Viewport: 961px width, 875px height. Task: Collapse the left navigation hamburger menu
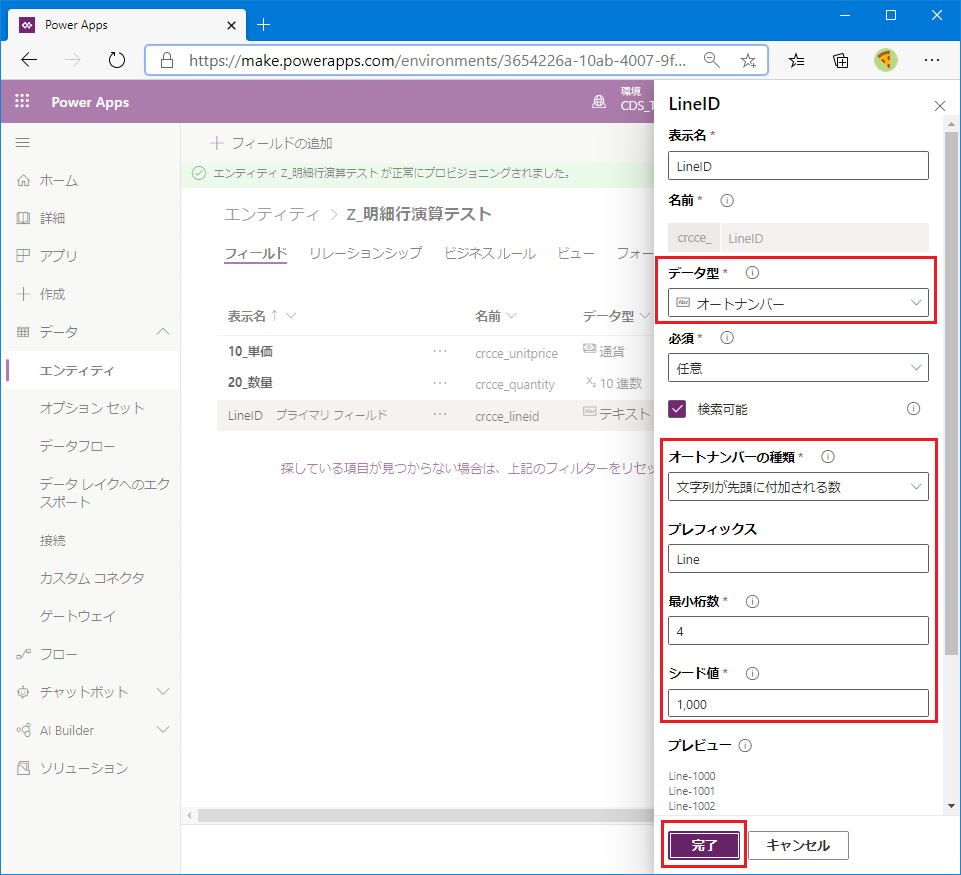tap(23, 143)
